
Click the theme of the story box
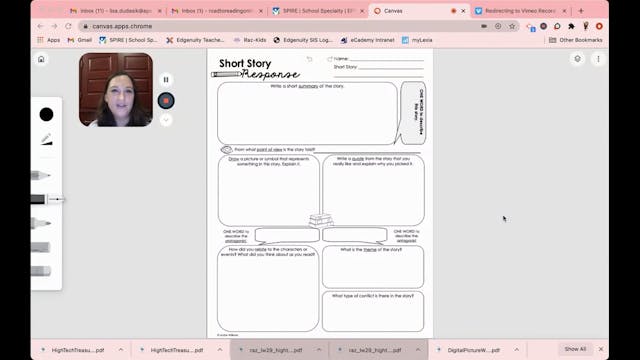pyautogui.click(x=373, y=267)
